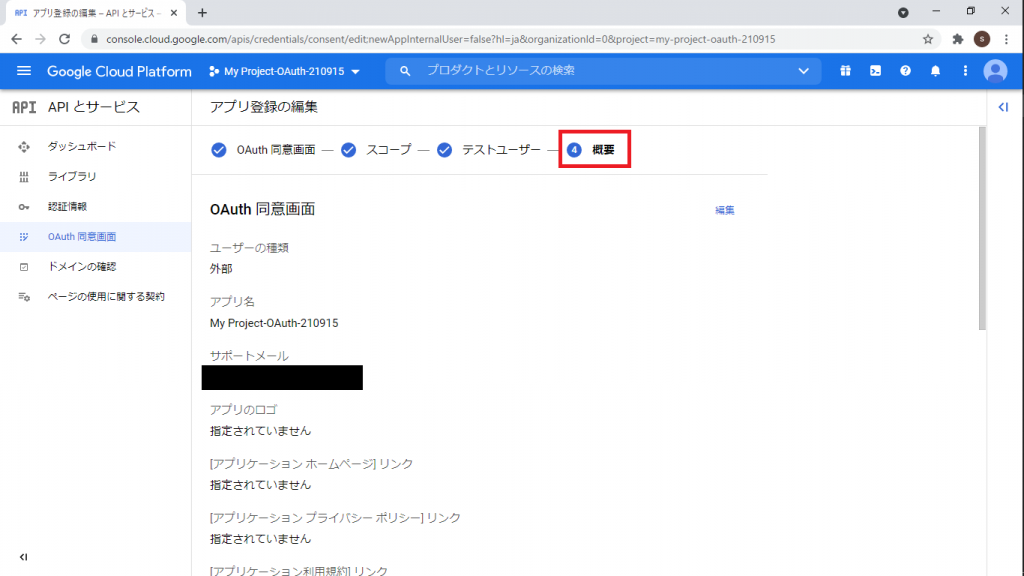Click the ライブラリ sidebar icon
1024x576 pixels.
25,176
